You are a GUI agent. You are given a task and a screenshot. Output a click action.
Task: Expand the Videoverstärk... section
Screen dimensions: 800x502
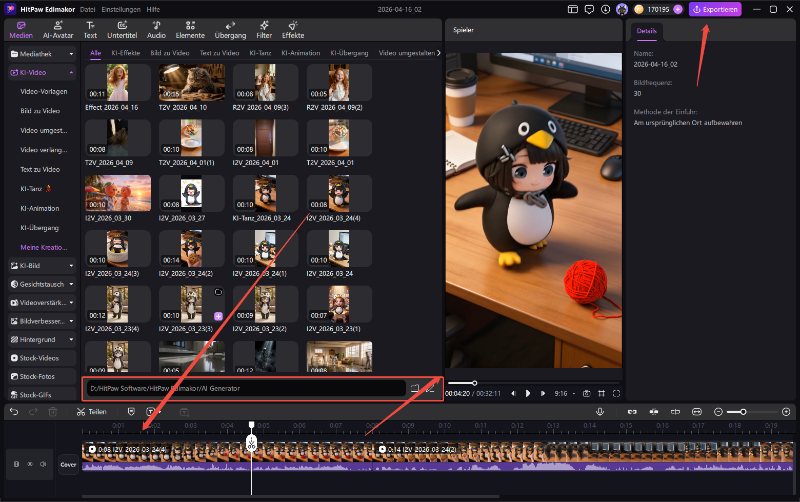click(x=71, y=303)
